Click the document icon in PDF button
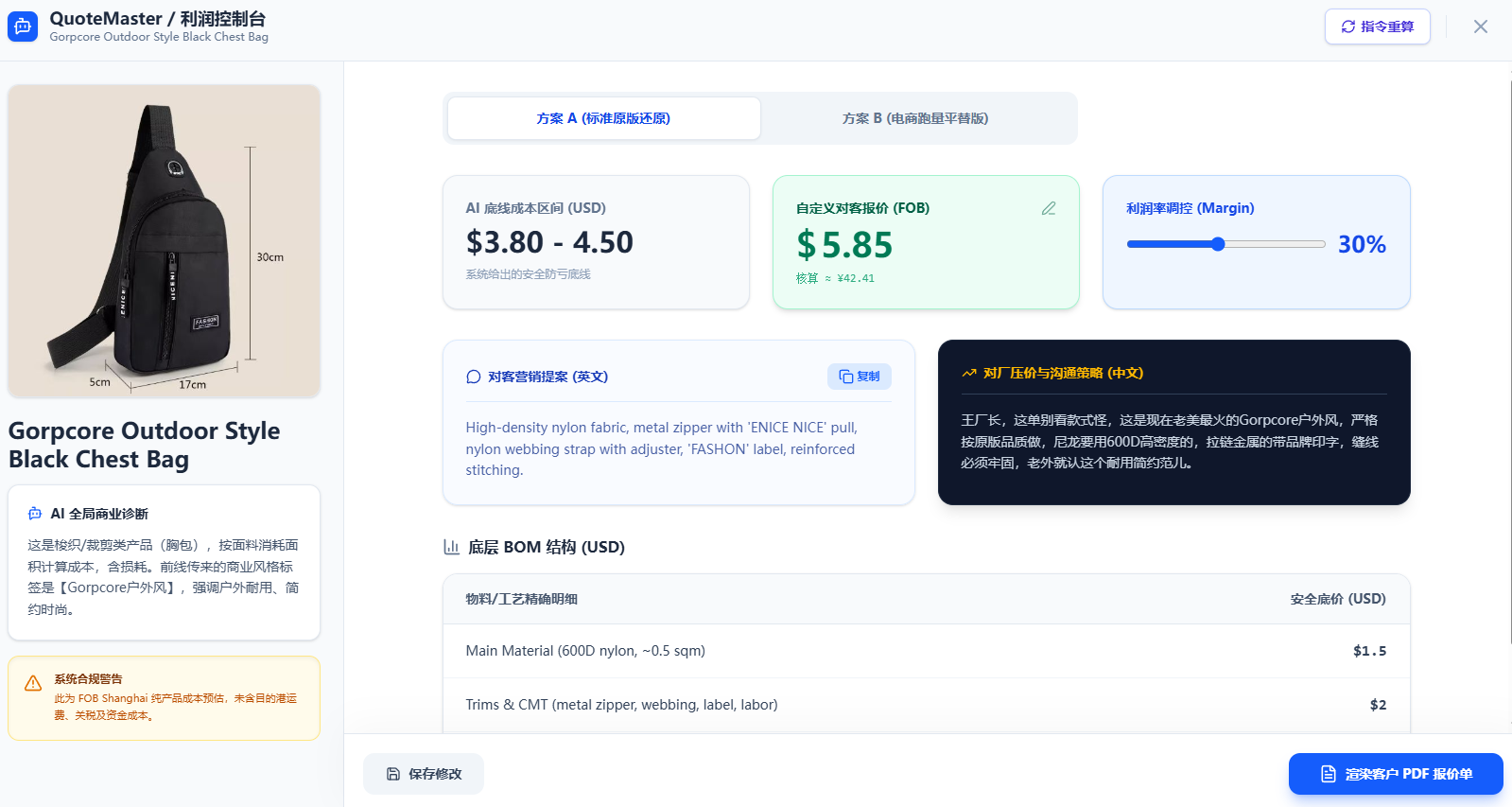 click(x=1329, y=774)
